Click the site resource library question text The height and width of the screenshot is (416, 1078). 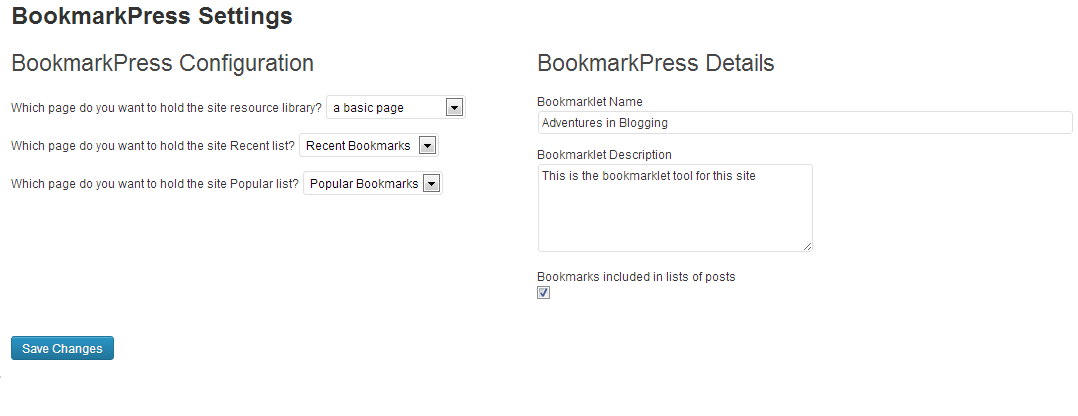(166, 108)
